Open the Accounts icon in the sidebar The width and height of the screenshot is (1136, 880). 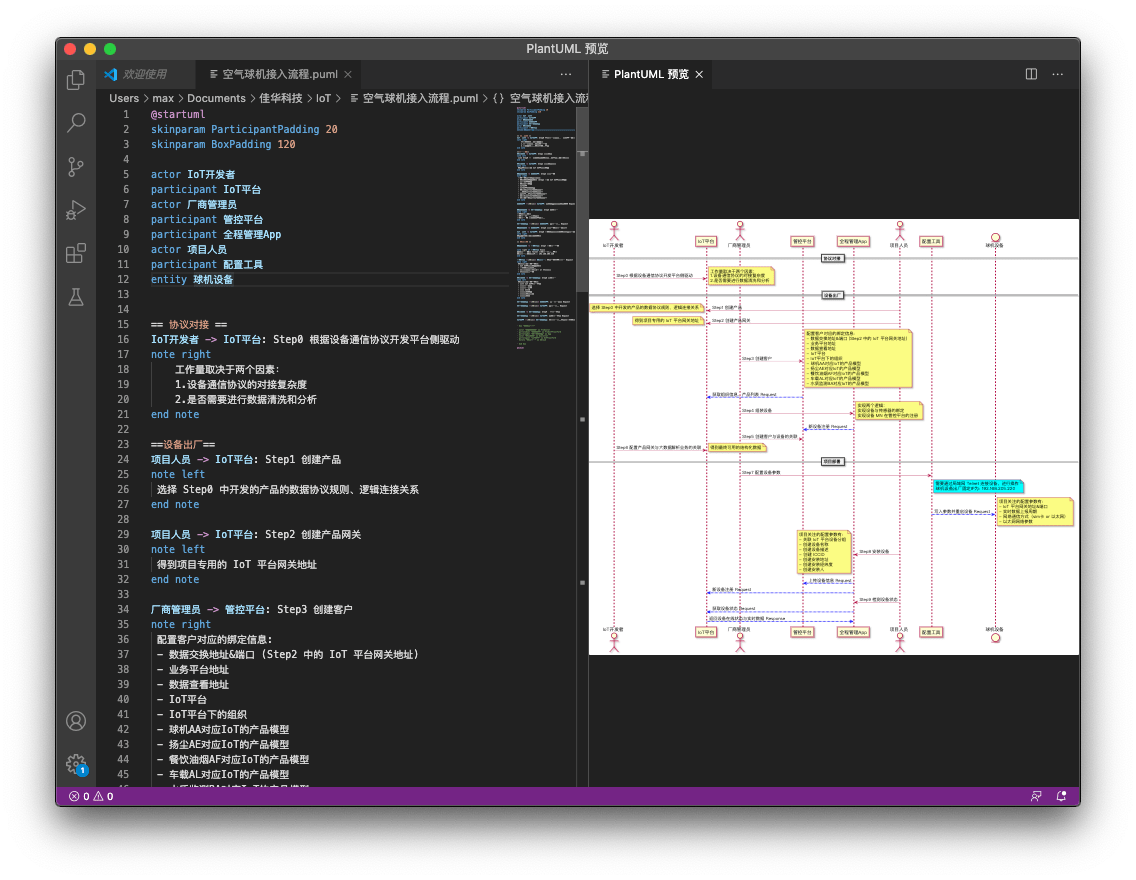click(75, 720)
